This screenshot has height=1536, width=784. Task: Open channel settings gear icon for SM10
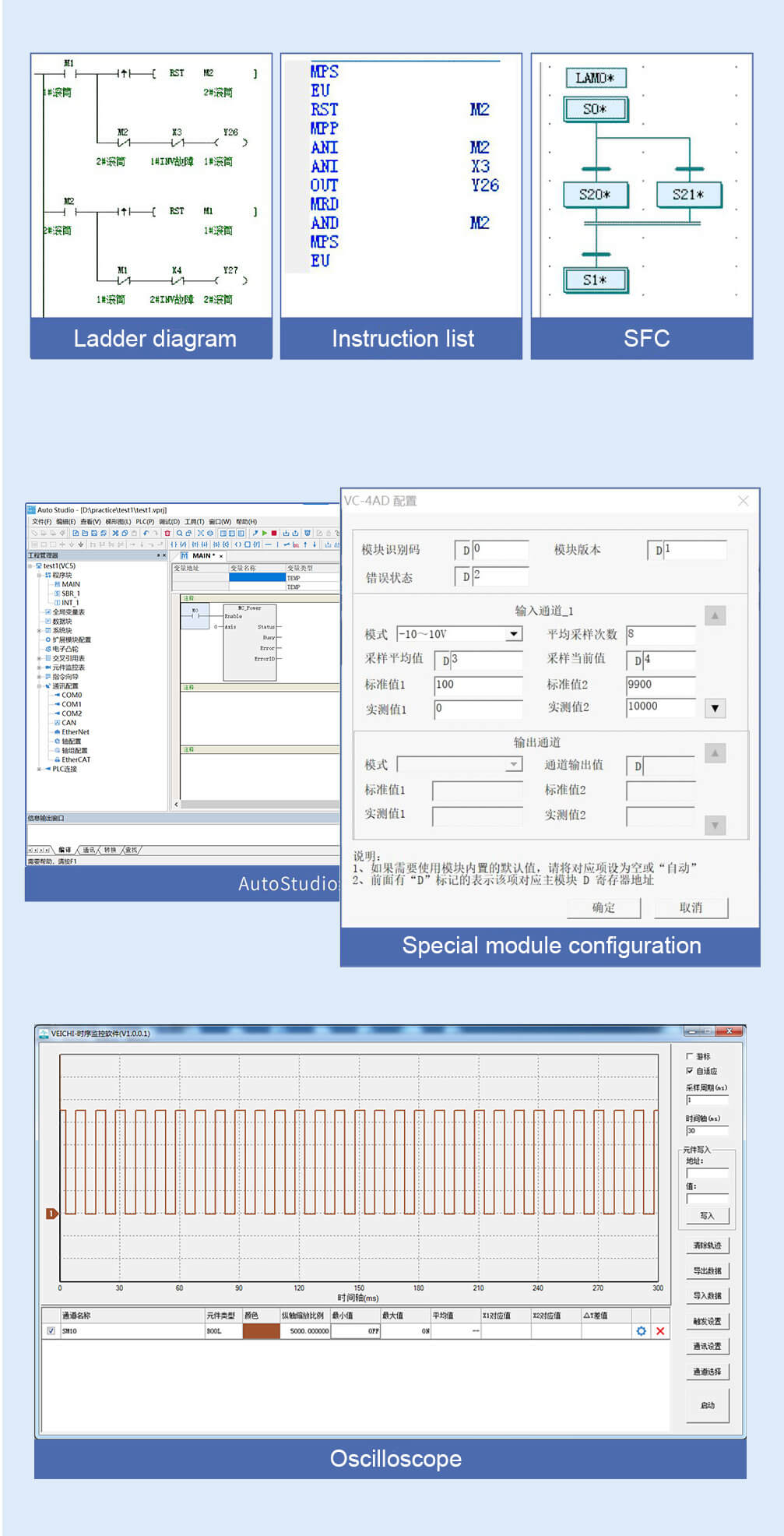[x=641, y=1331]
